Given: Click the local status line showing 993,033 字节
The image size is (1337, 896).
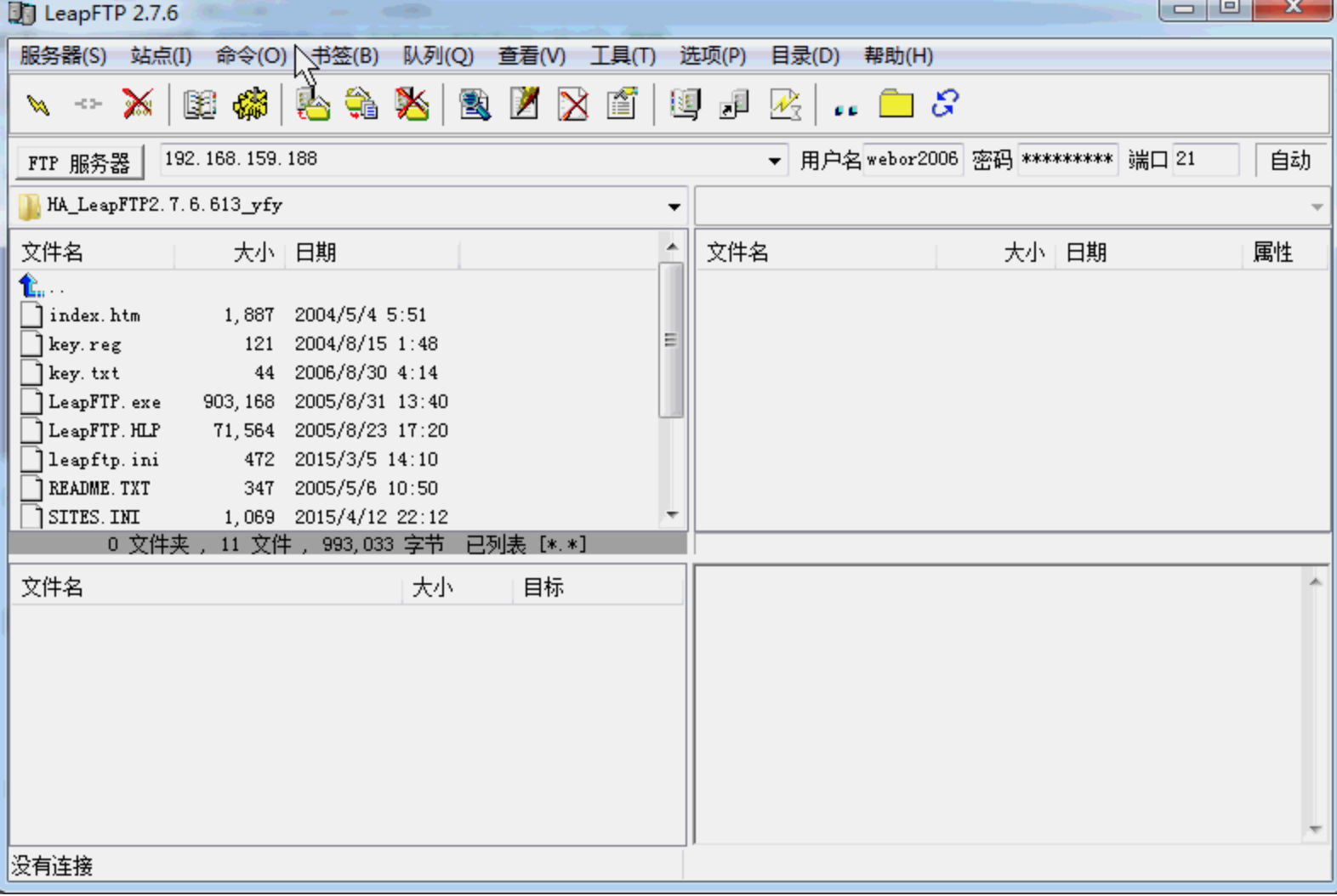Looking at the screenshot, I should click(x=347, y=544).
